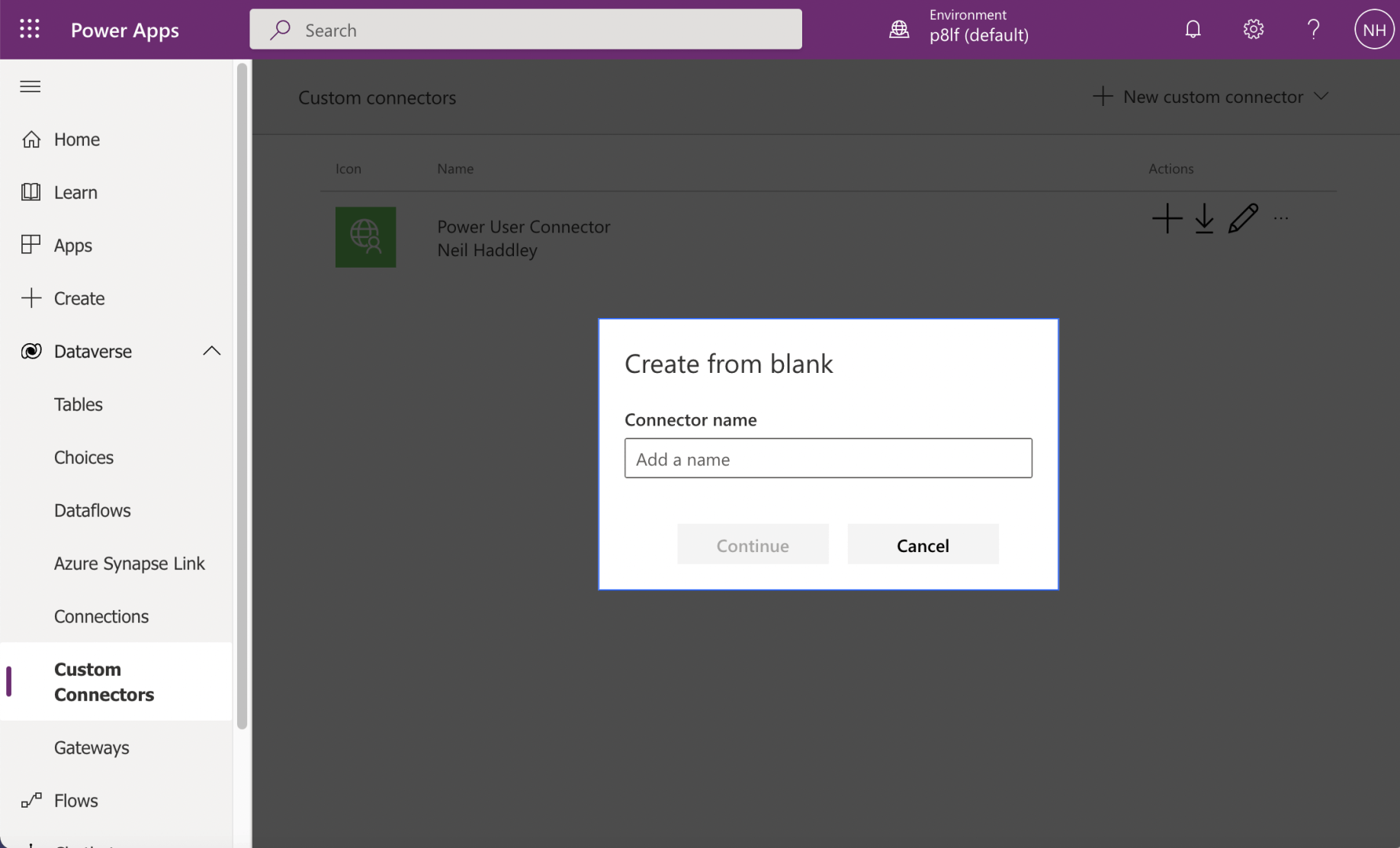The image size is (1400, 848).
Task: Open the app launcher waffle icon
Action: pos(30,29)
